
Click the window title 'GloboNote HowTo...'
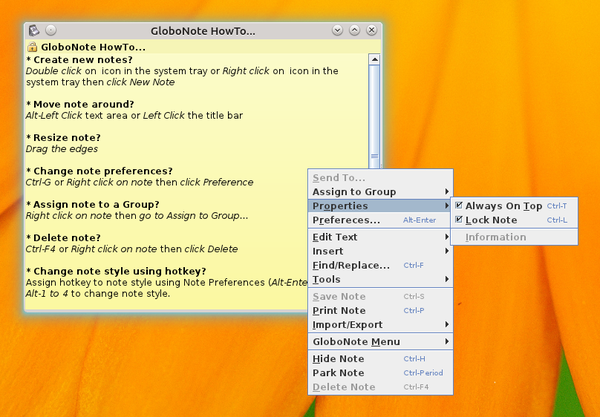point(203,31)
